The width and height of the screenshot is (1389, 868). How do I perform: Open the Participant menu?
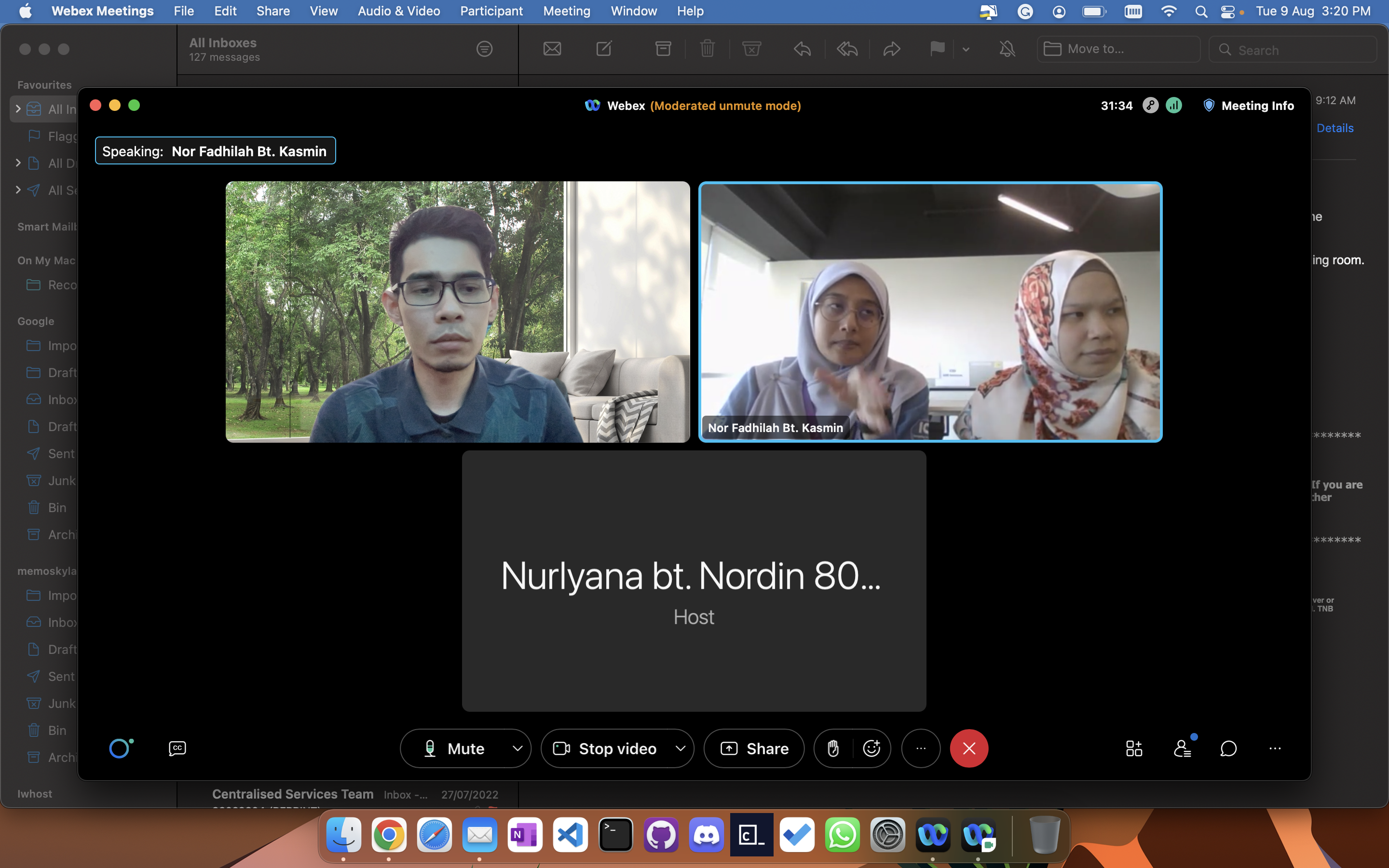[x=491, y=11]
